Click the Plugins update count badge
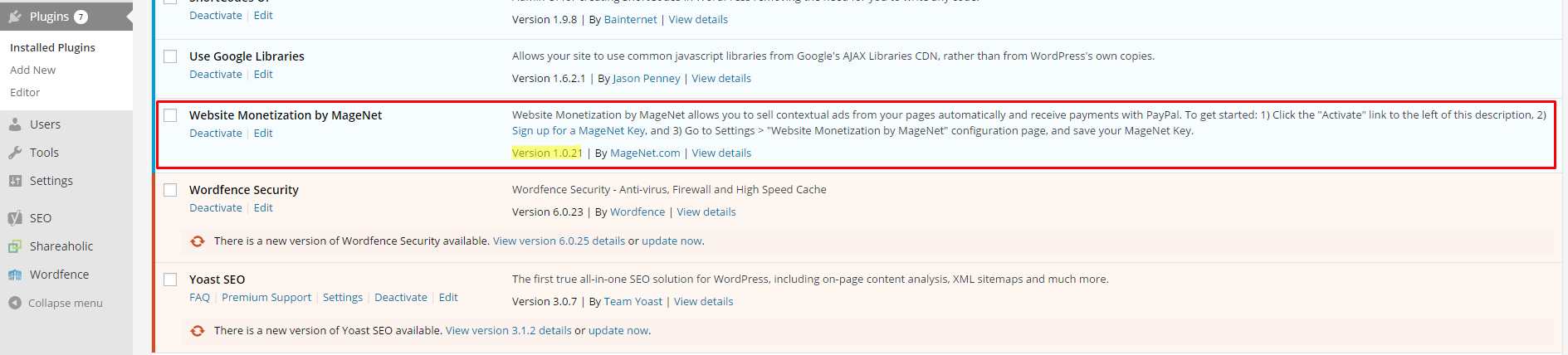 [x=81, y=17]
